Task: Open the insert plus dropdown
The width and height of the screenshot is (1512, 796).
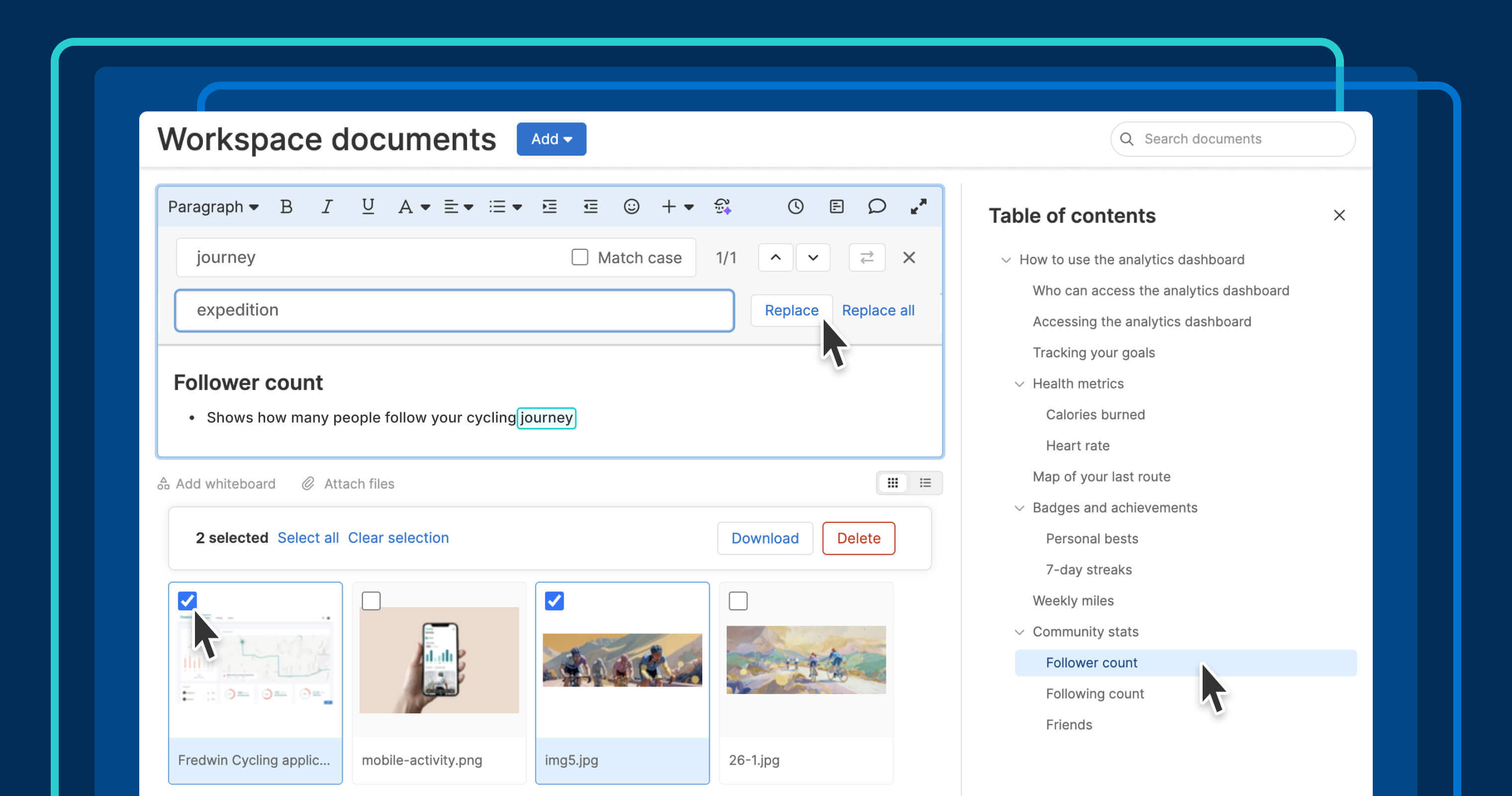Action: coord(677,206)
